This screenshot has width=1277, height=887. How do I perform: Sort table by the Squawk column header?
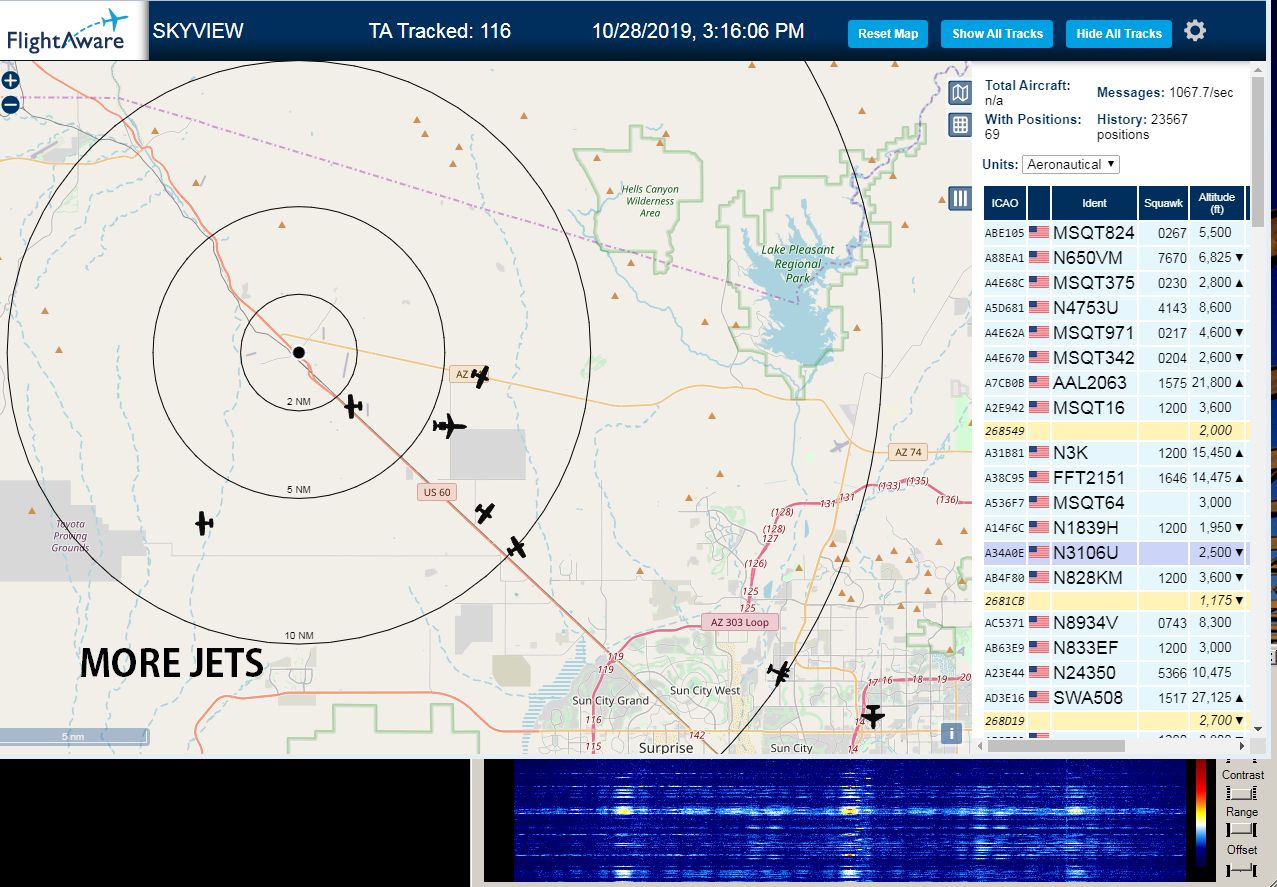coord(1165,203)
